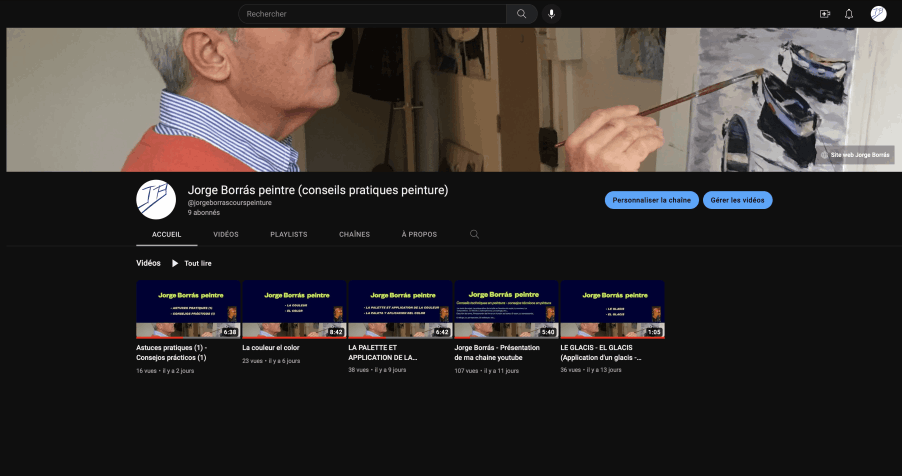Open Astuces pratiques (1) video thumbnail
This screenshot has height=476, width=902.
click(x=188, y=309)
